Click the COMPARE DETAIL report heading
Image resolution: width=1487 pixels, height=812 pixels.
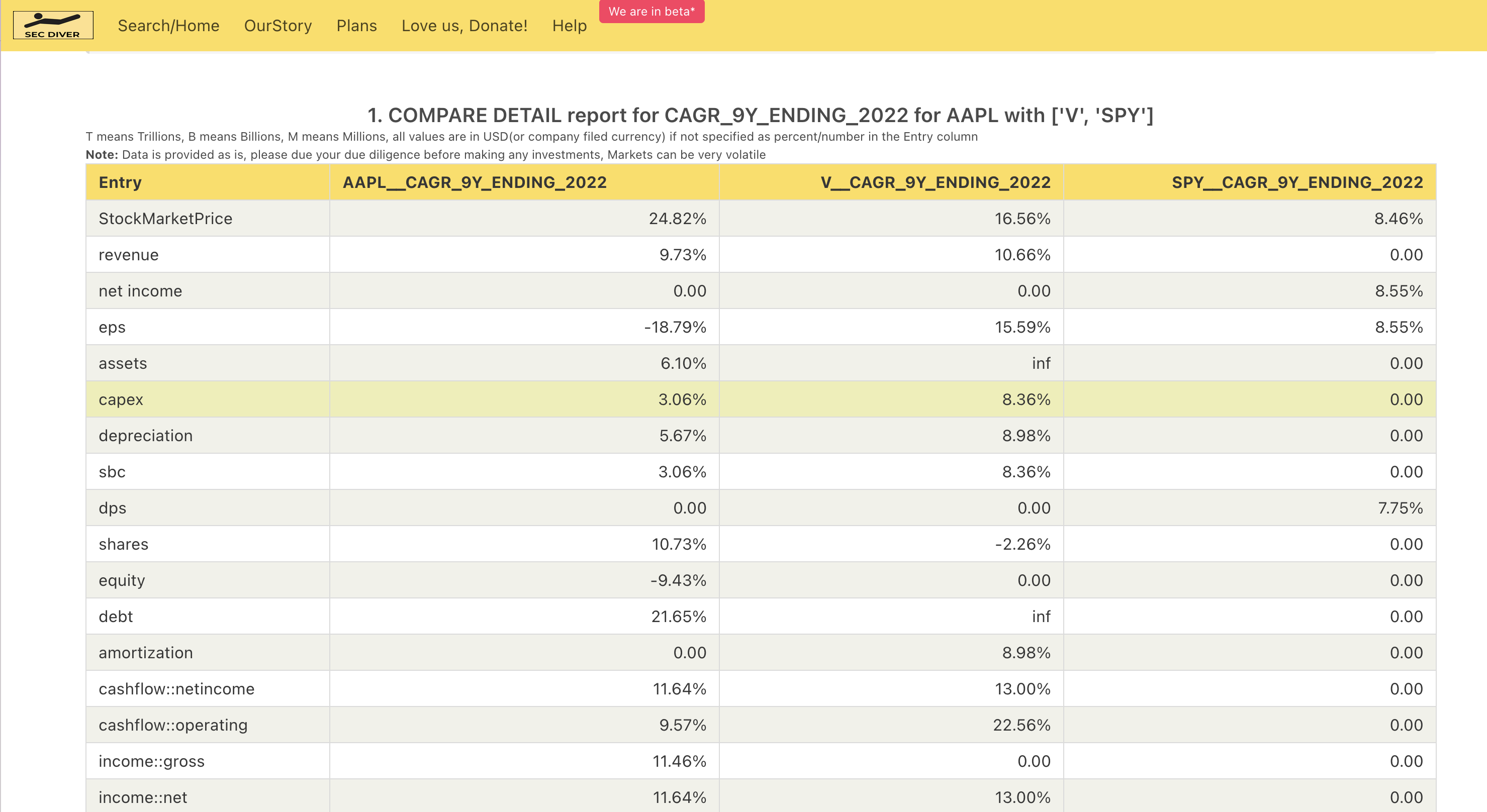pyautogui.click(x=761, y=116)
